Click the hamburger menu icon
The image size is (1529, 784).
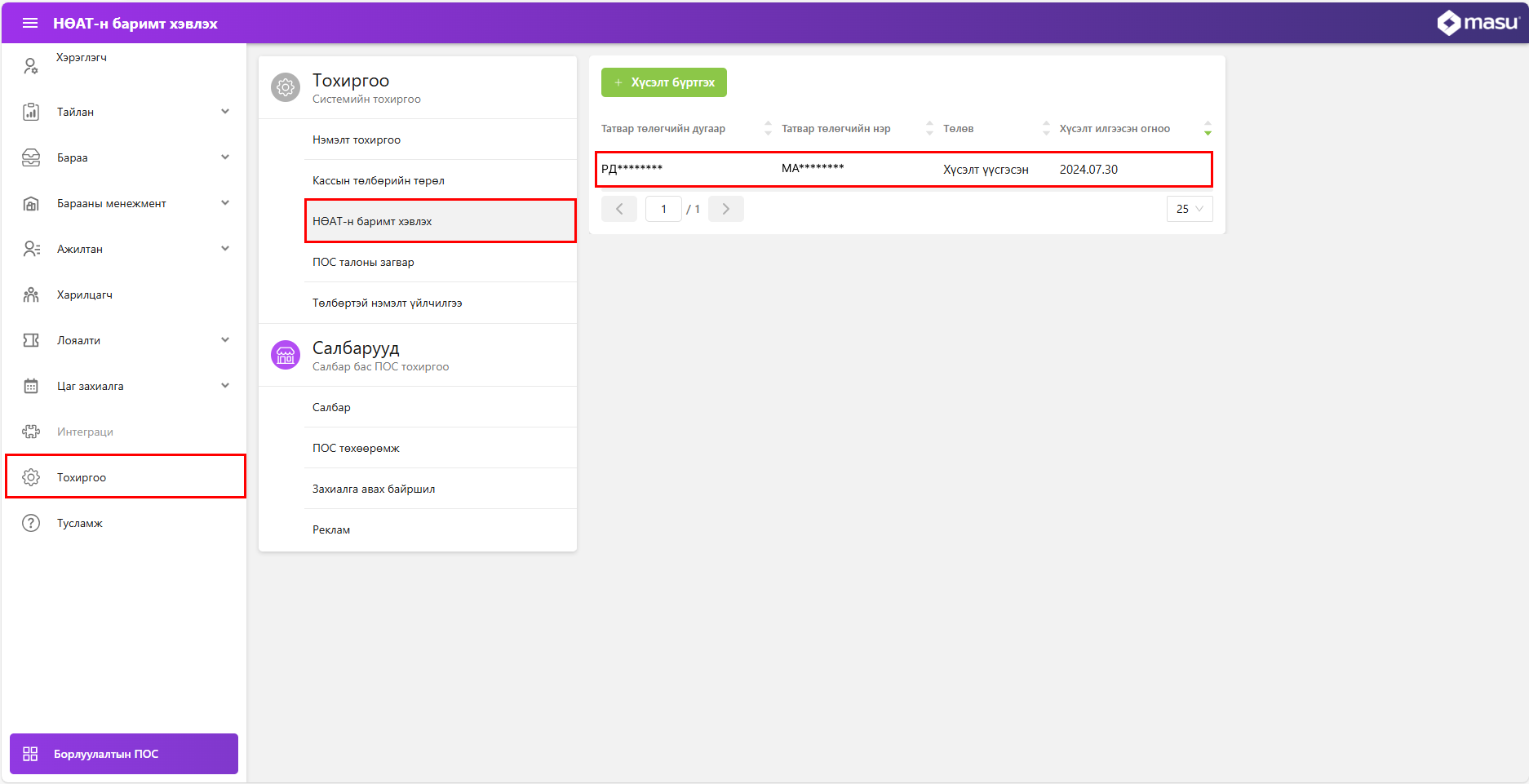pyautogui.click(x=30, y=23)
